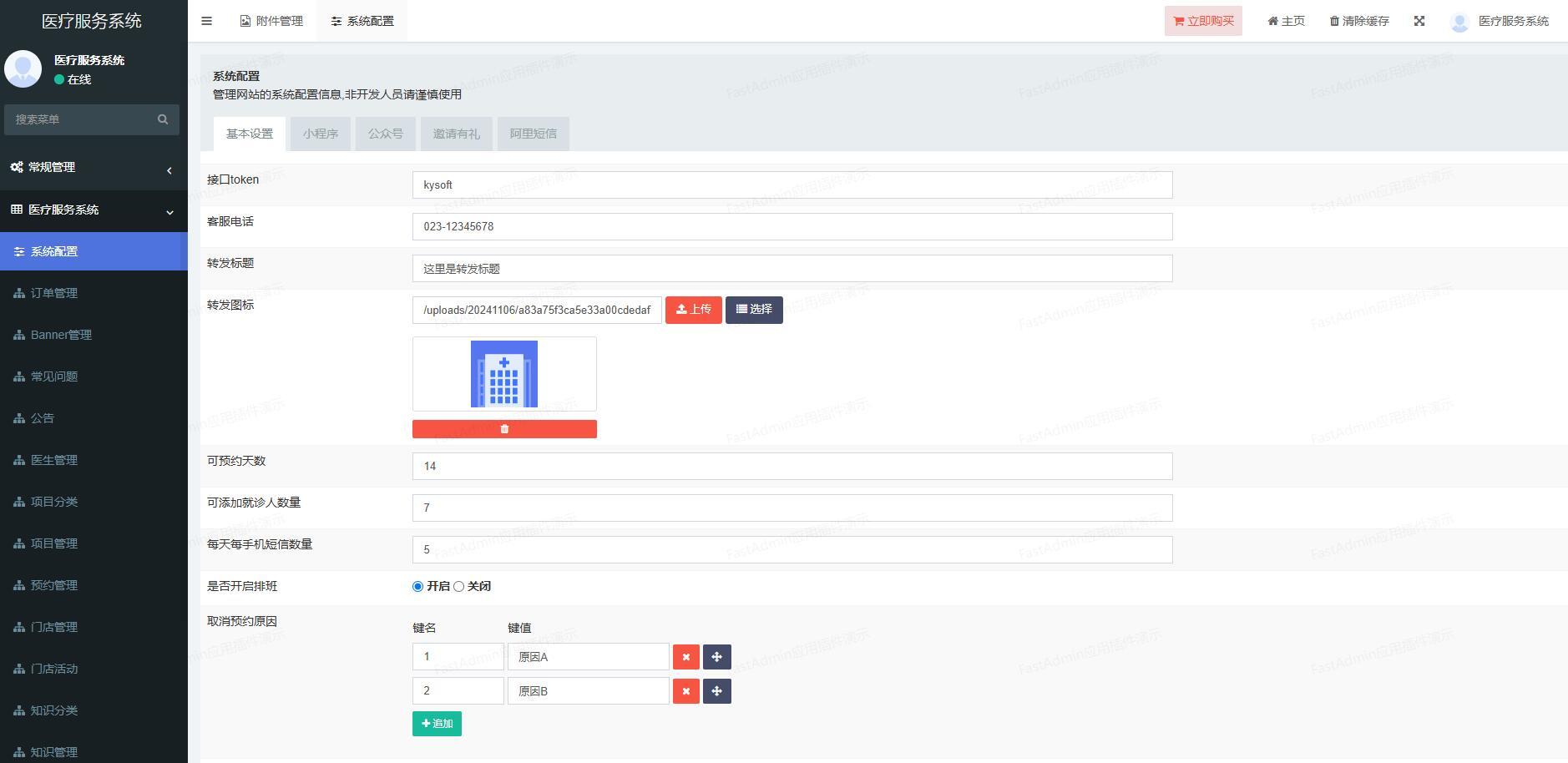Viewport: 1568px width, 763px height.
Task: Open 订单管理 in the sidebar
Action: [x=54, y=293]
